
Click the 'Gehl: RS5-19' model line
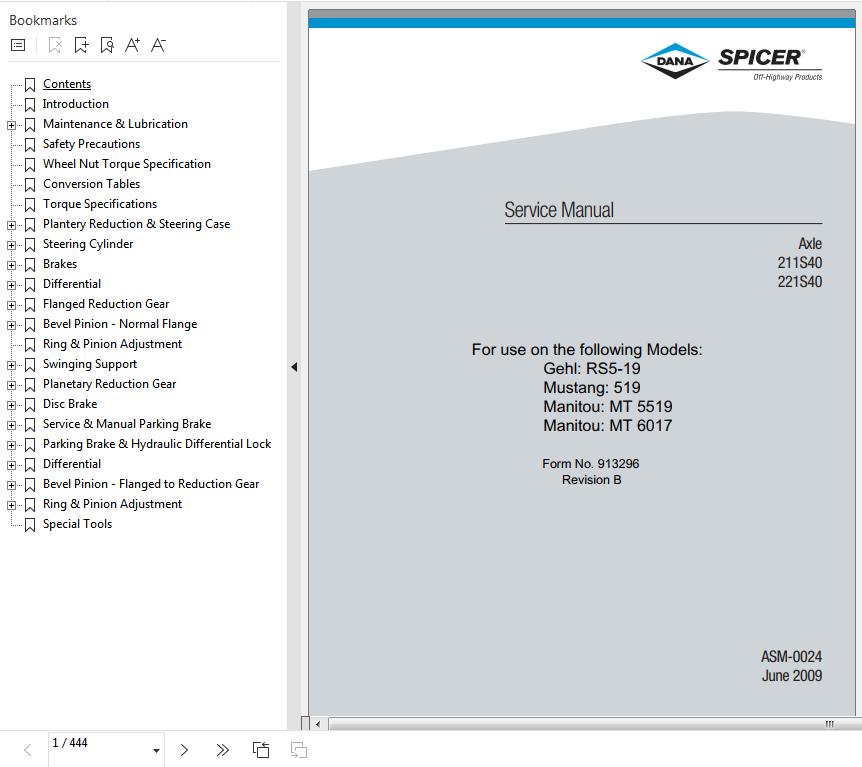(x=592, y=368)
